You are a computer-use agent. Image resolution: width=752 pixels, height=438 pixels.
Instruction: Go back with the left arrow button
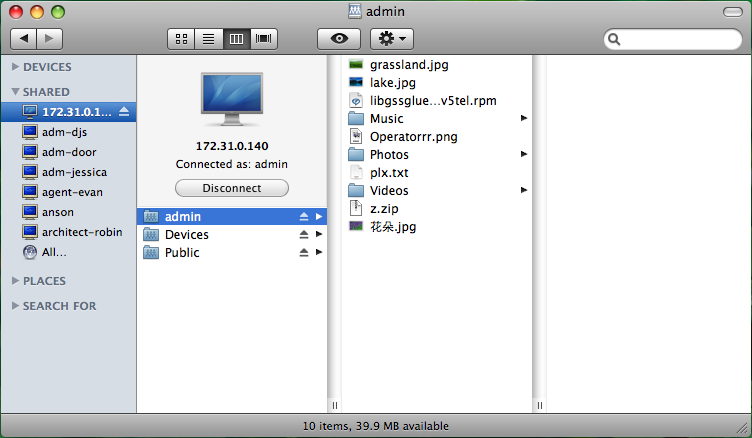point(24,39)
